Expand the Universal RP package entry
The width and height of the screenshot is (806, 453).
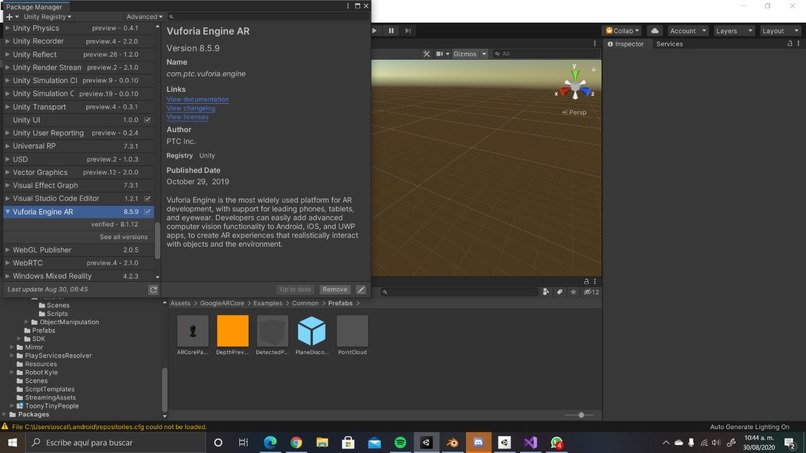[x=8, y=146]
